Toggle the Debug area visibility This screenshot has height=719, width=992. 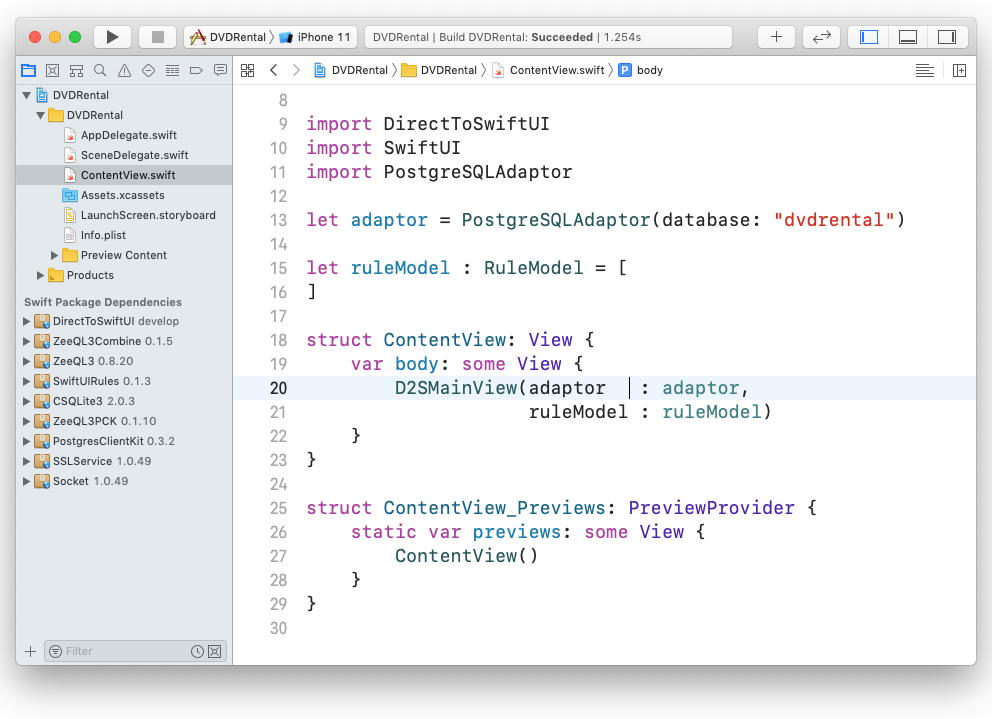click(908, 37)
